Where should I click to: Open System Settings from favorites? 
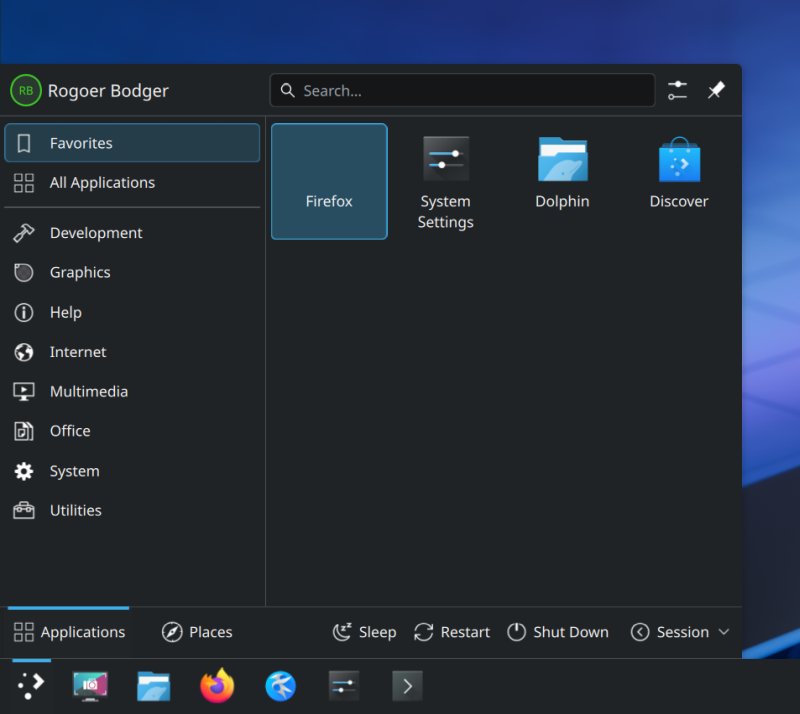(445, 181)
